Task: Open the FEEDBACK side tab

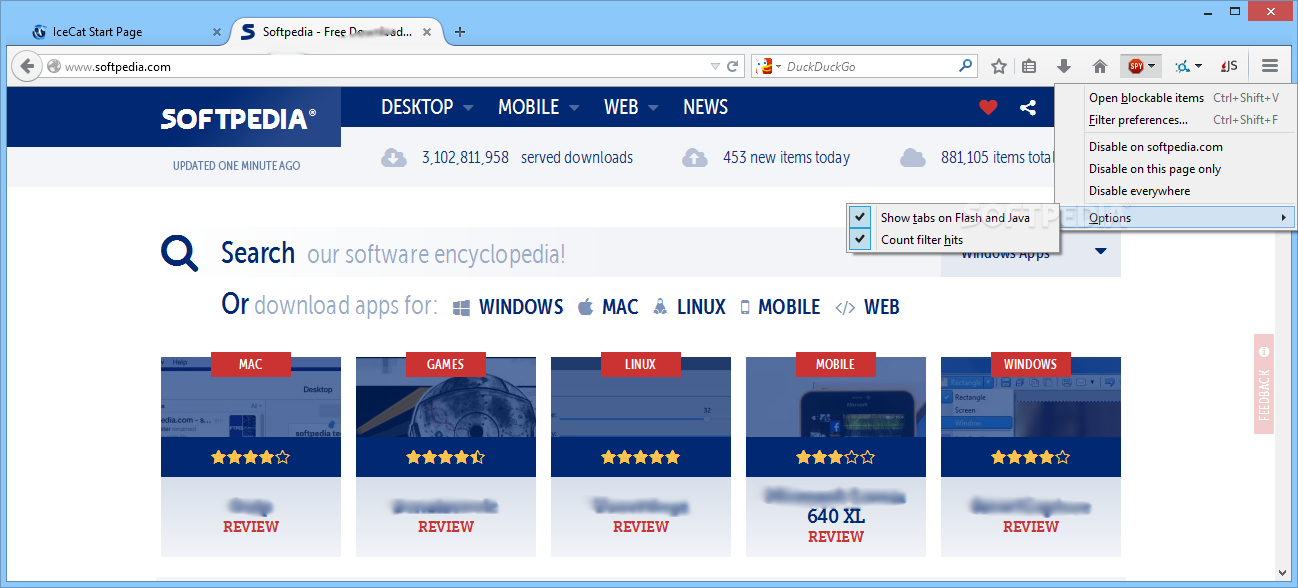Action: tap(1264, 384)
